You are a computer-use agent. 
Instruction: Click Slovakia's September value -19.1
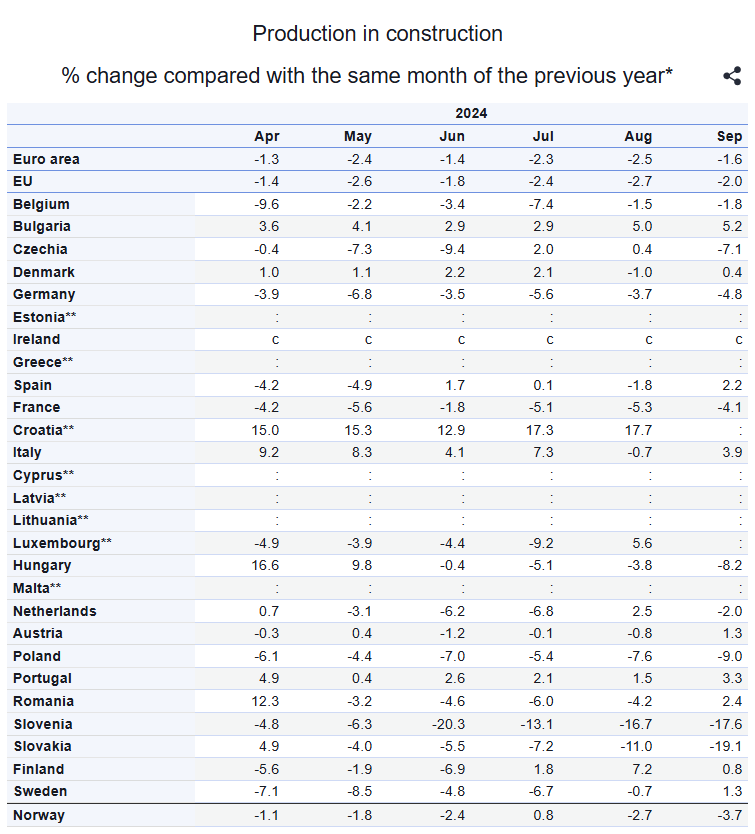click(x=727, y=746)
